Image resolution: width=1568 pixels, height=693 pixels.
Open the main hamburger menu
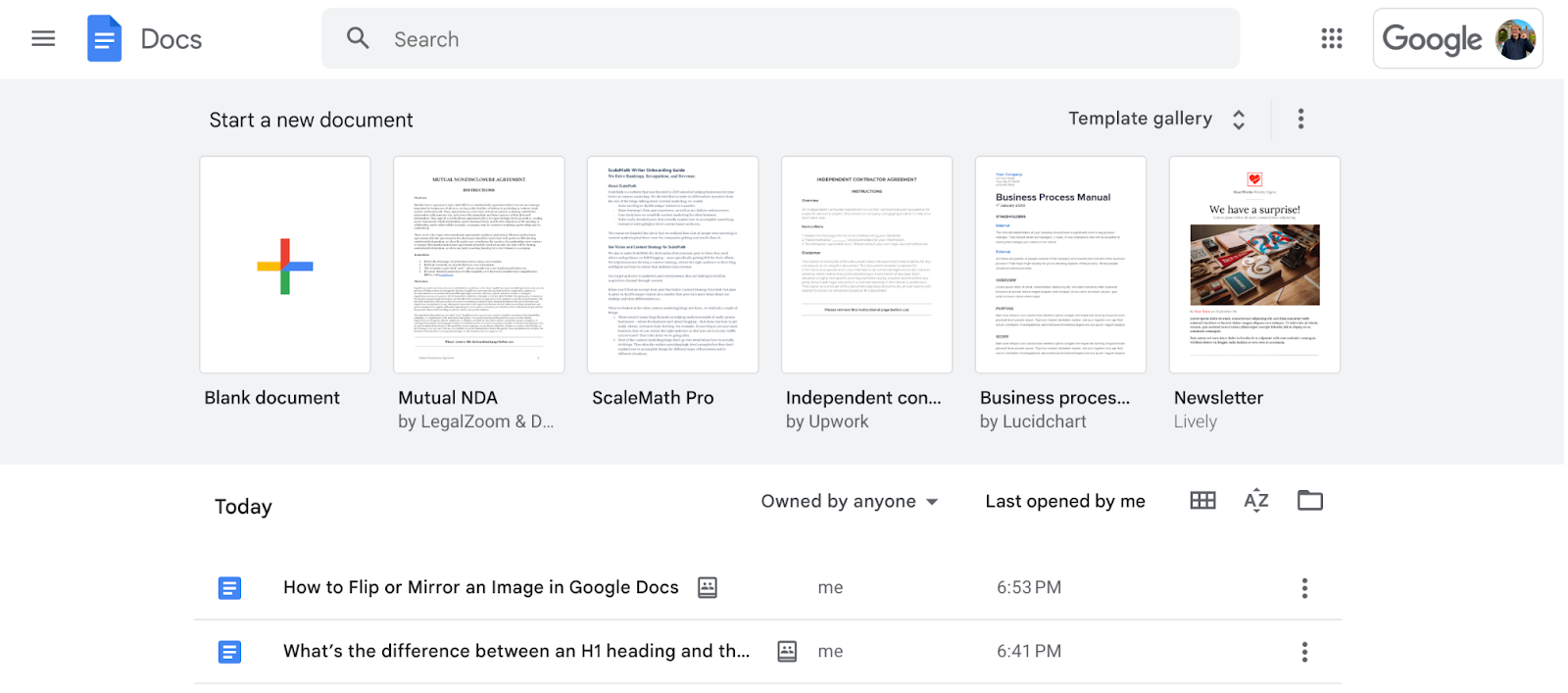pos(43,39)
